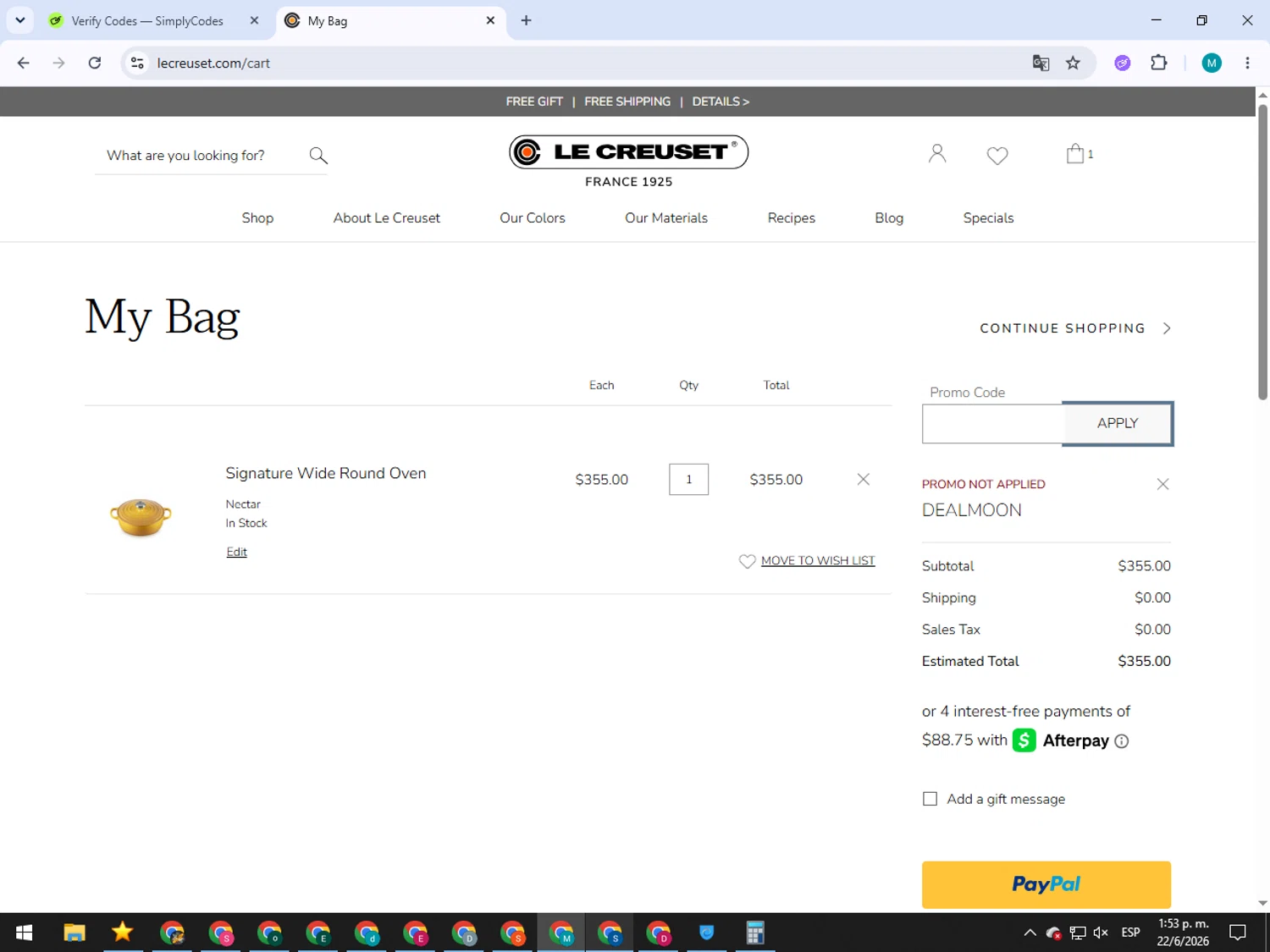This screenshot has width=1270, height=952.
Task: Click the Afterpay logo
Action: click(x=1061, y=740)
